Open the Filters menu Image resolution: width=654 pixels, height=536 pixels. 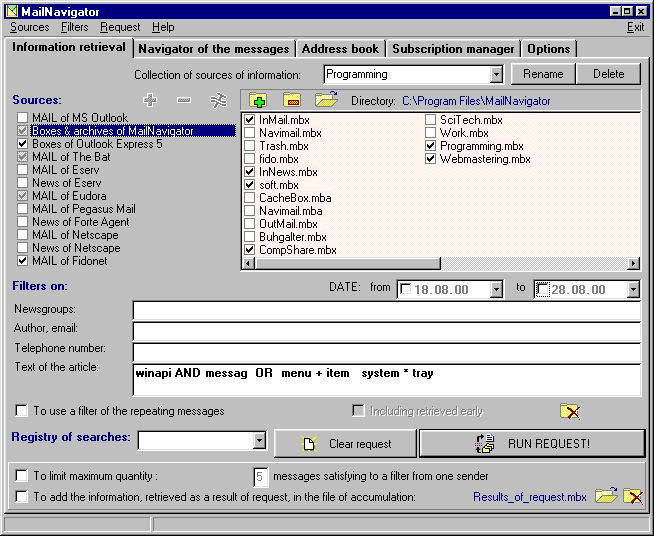74,27
